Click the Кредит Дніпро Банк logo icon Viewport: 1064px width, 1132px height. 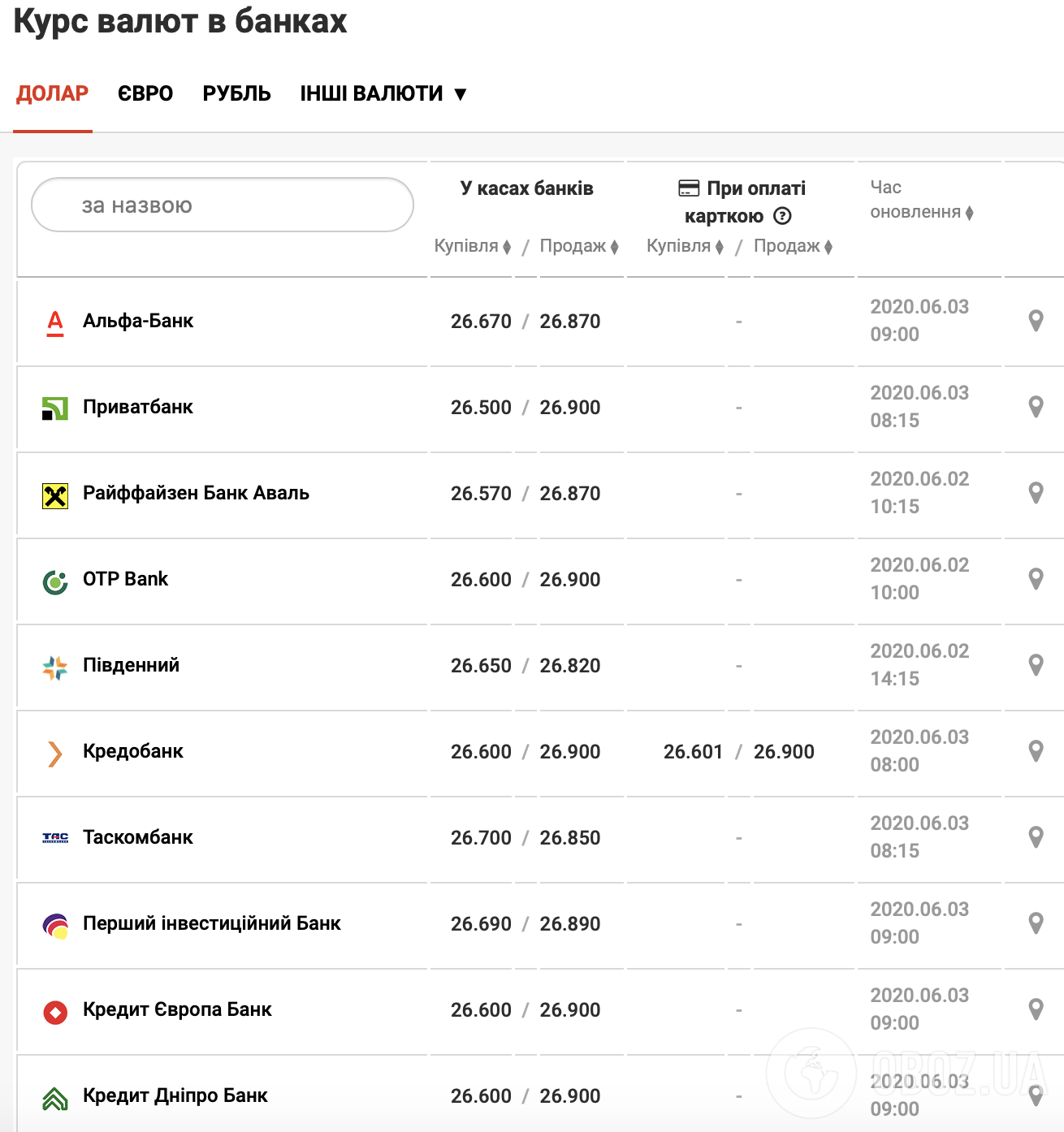click(x=55, y=1098)
